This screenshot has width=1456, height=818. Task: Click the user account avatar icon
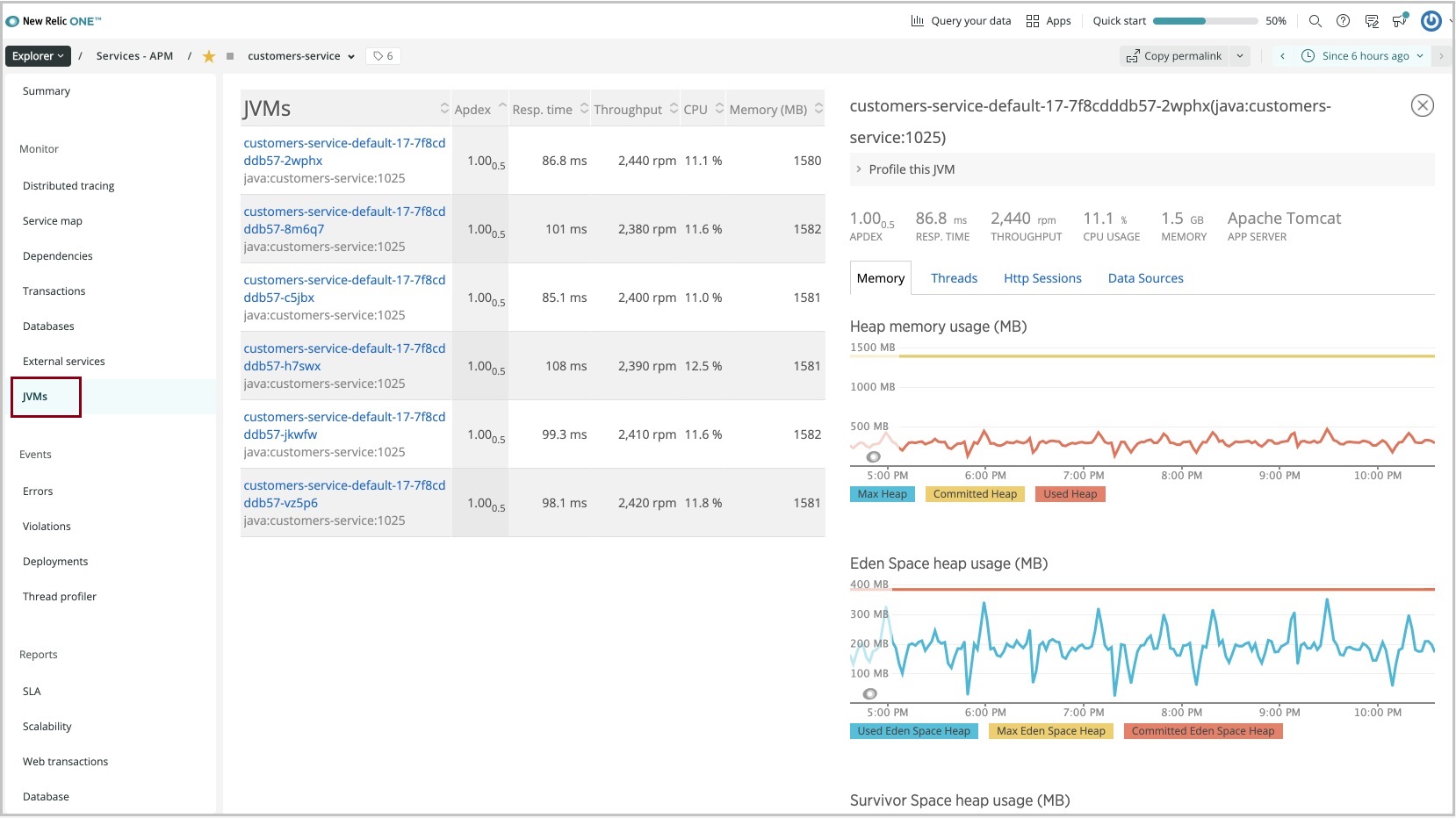[1431, 21]
